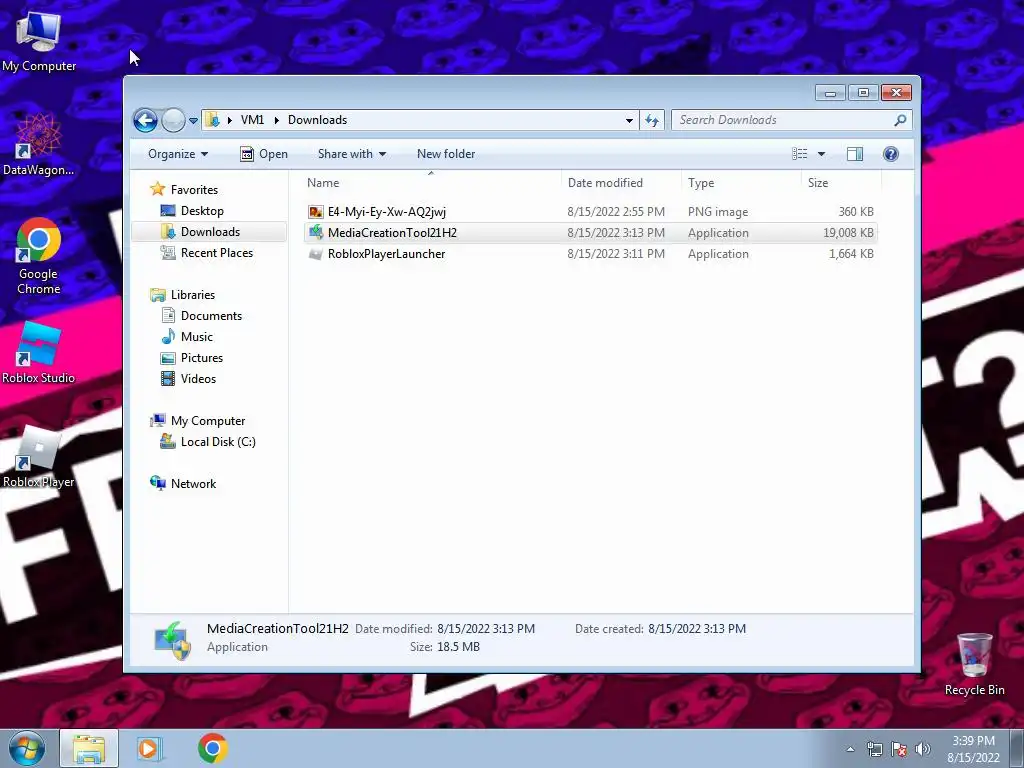The image size is (1024, 768).
Task: Click VM1 in the address breadcrumb
Action: 252,120
